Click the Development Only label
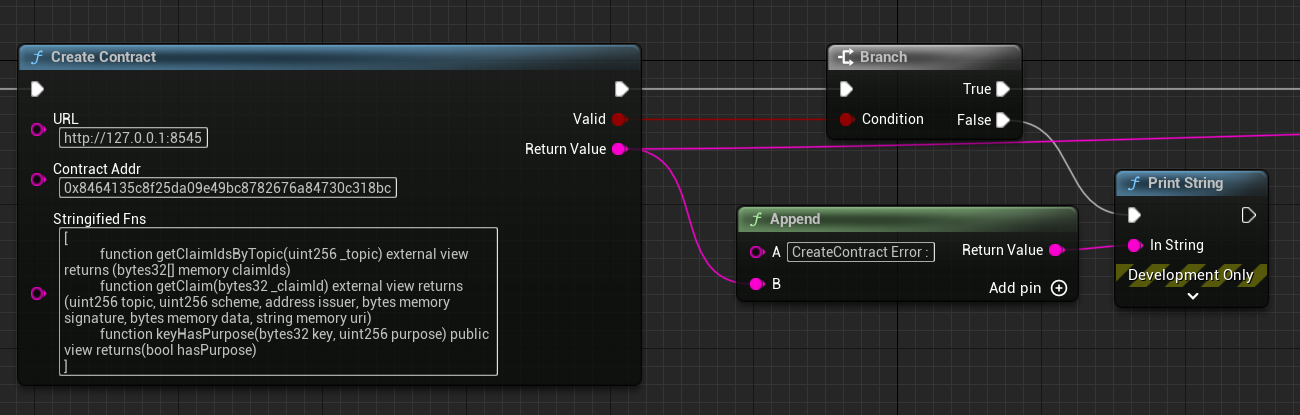Image resolution: width=1300 pixels, height=415 pixels. [1190, 274]
